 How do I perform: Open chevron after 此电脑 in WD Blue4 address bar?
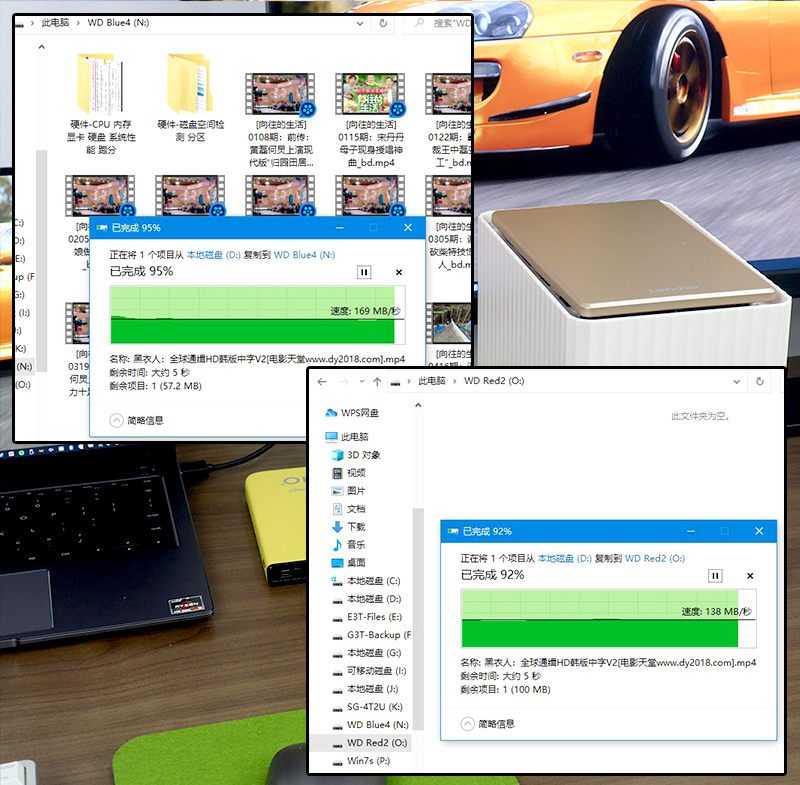coord(78,23)
